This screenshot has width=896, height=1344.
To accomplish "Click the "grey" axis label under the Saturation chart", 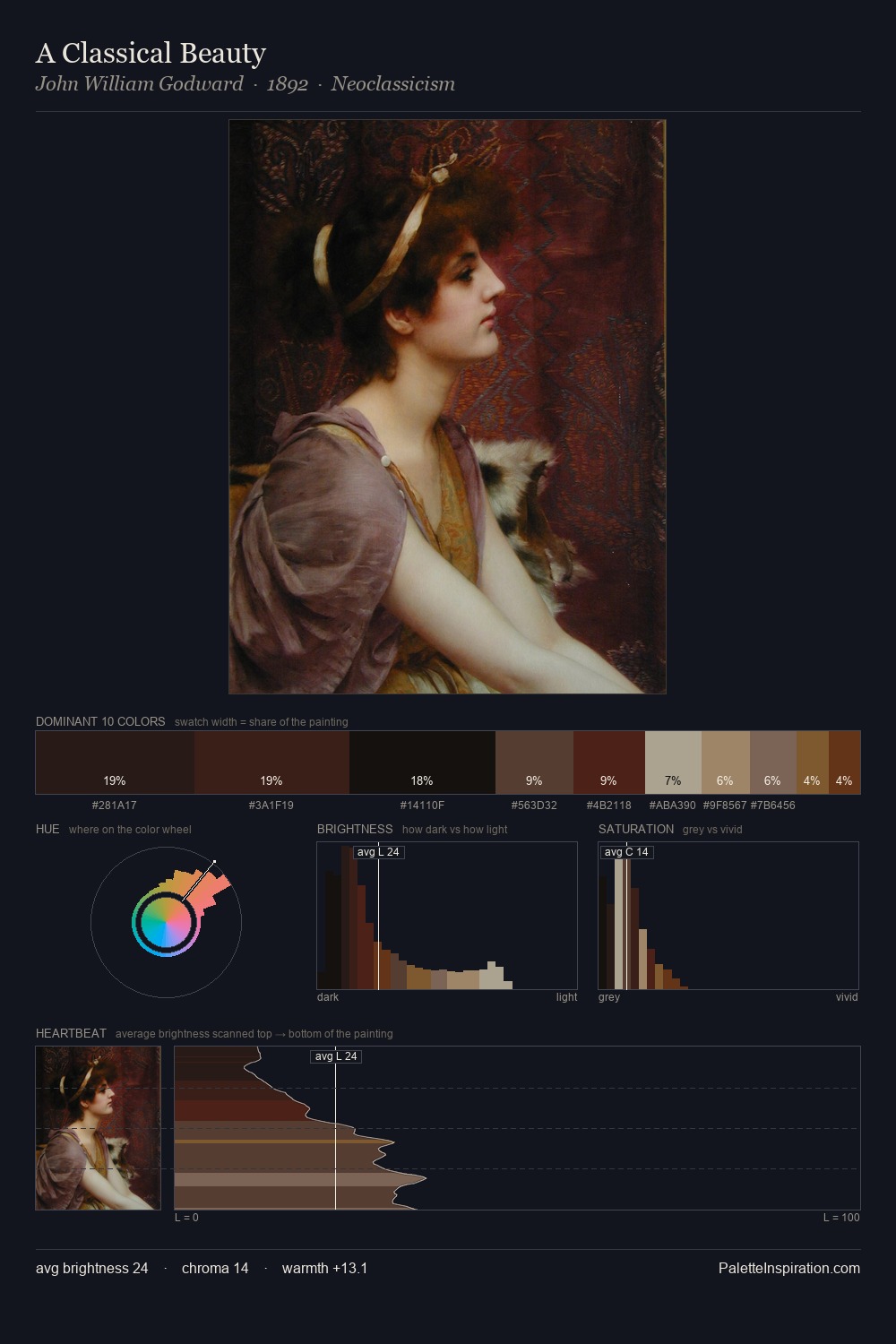I will tap(609, 997).
